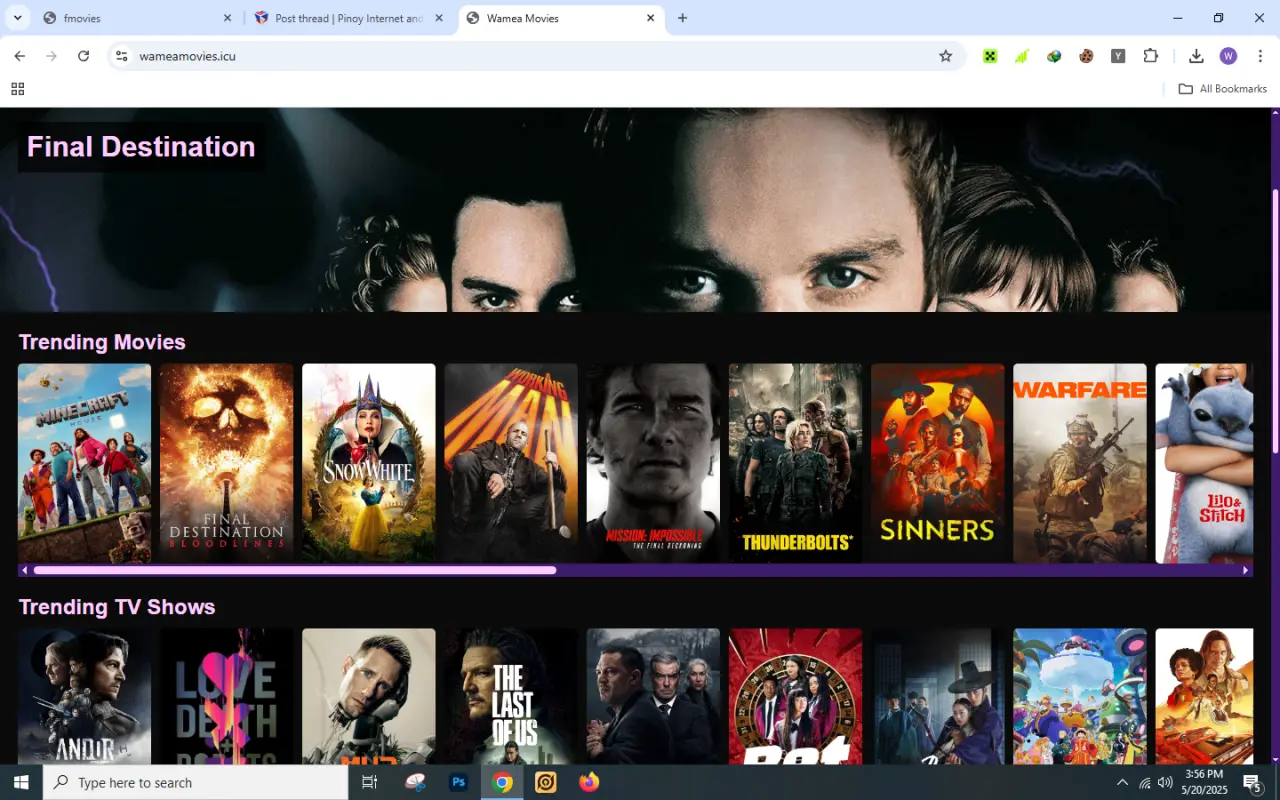Select the Thunderbolts* movie poster
This screenshot has width=1280, height=800.
coord(796,463)
